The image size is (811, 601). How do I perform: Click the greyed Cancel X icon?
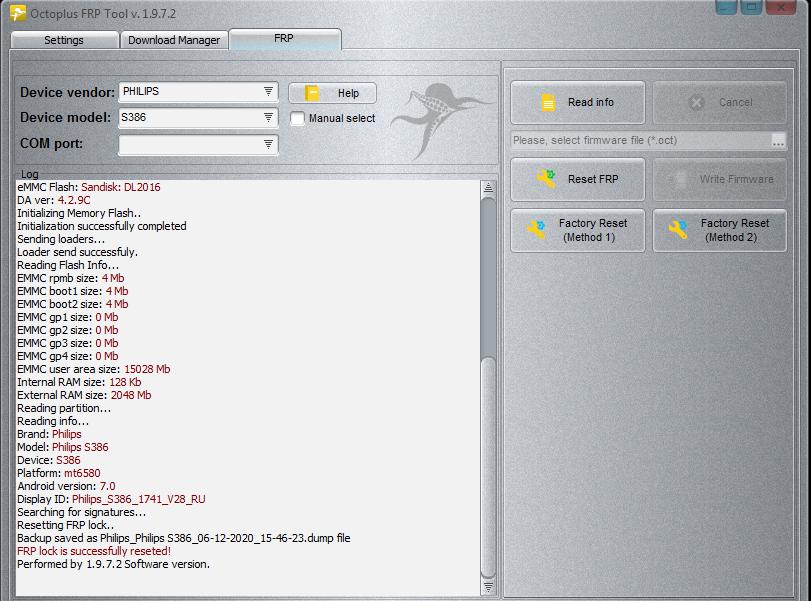(x=696, y=102)
